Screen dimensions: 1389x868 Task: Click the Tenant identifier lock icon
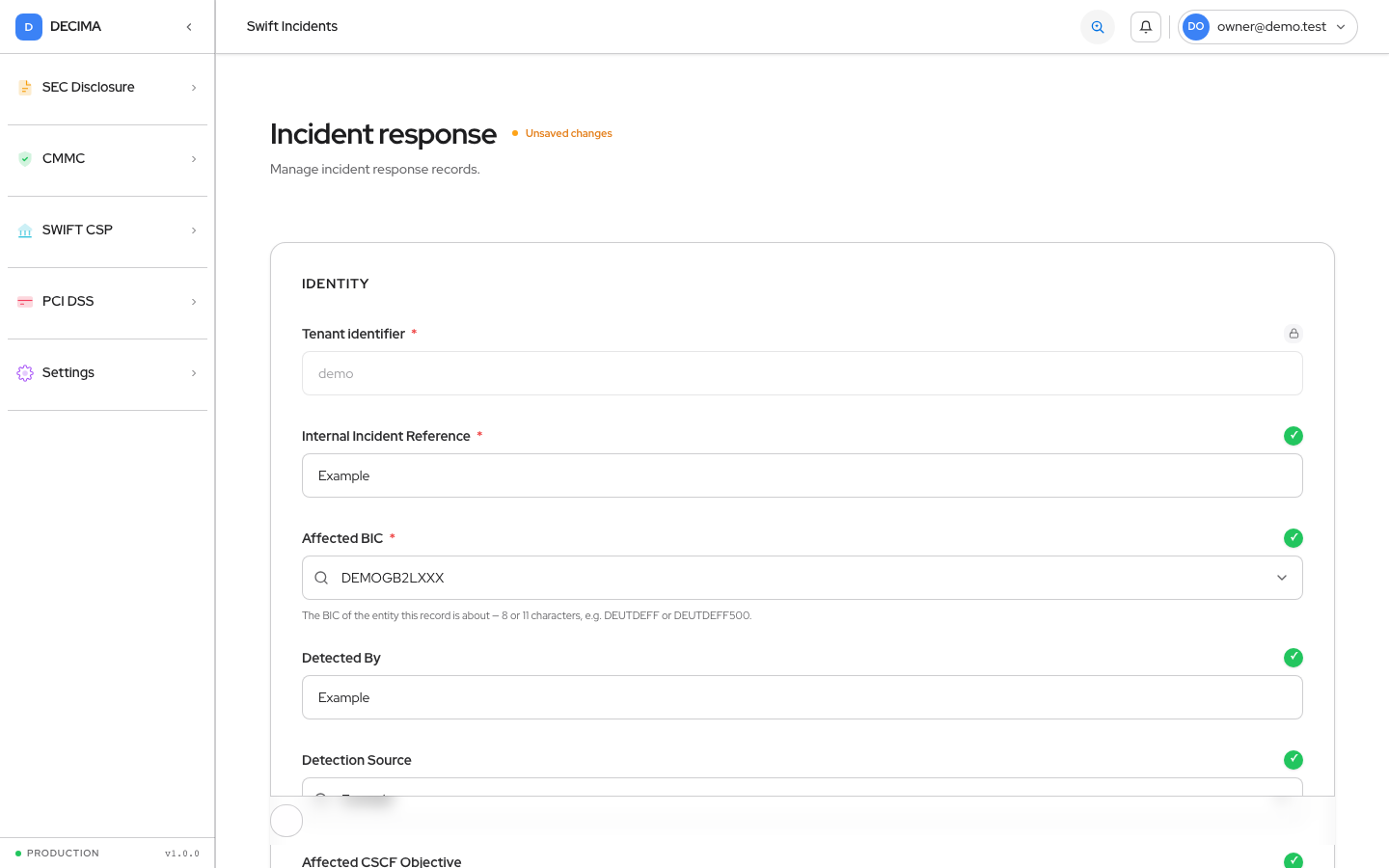click(1294, 334)
